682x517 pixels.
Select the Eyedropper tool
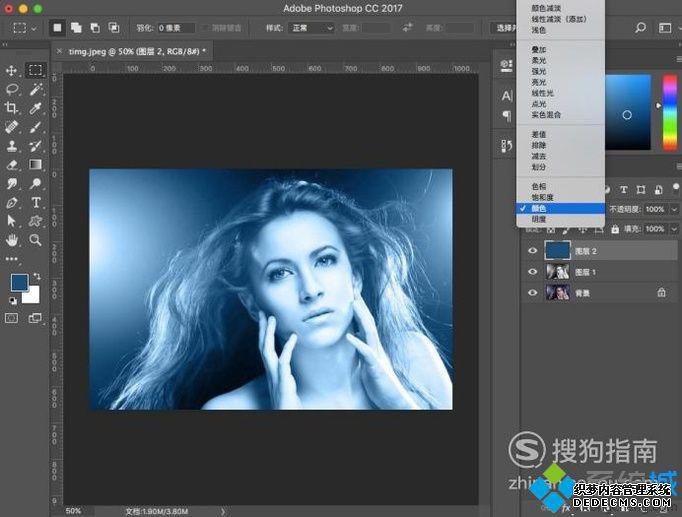click(36, 108)
